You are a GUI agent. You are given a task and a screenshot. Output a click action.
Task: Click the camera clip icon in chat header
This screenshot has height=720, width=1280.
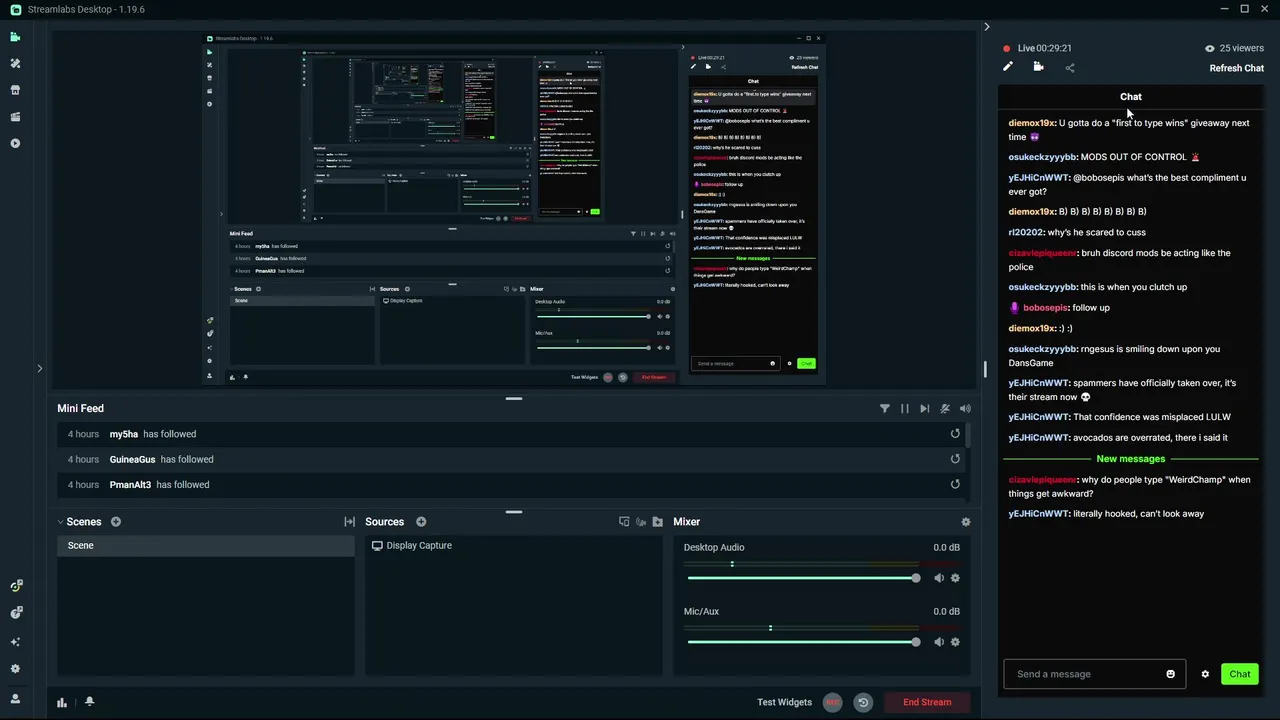pyautogui.click(x=1038, y=67)
